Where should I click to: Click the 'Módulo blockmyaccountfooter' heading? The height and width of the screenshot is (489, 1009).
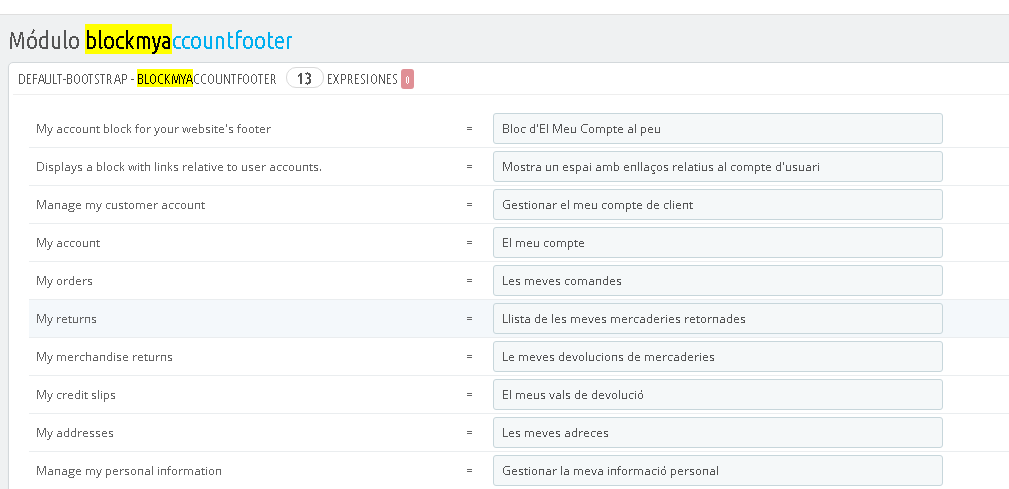(x=150, y=41)
